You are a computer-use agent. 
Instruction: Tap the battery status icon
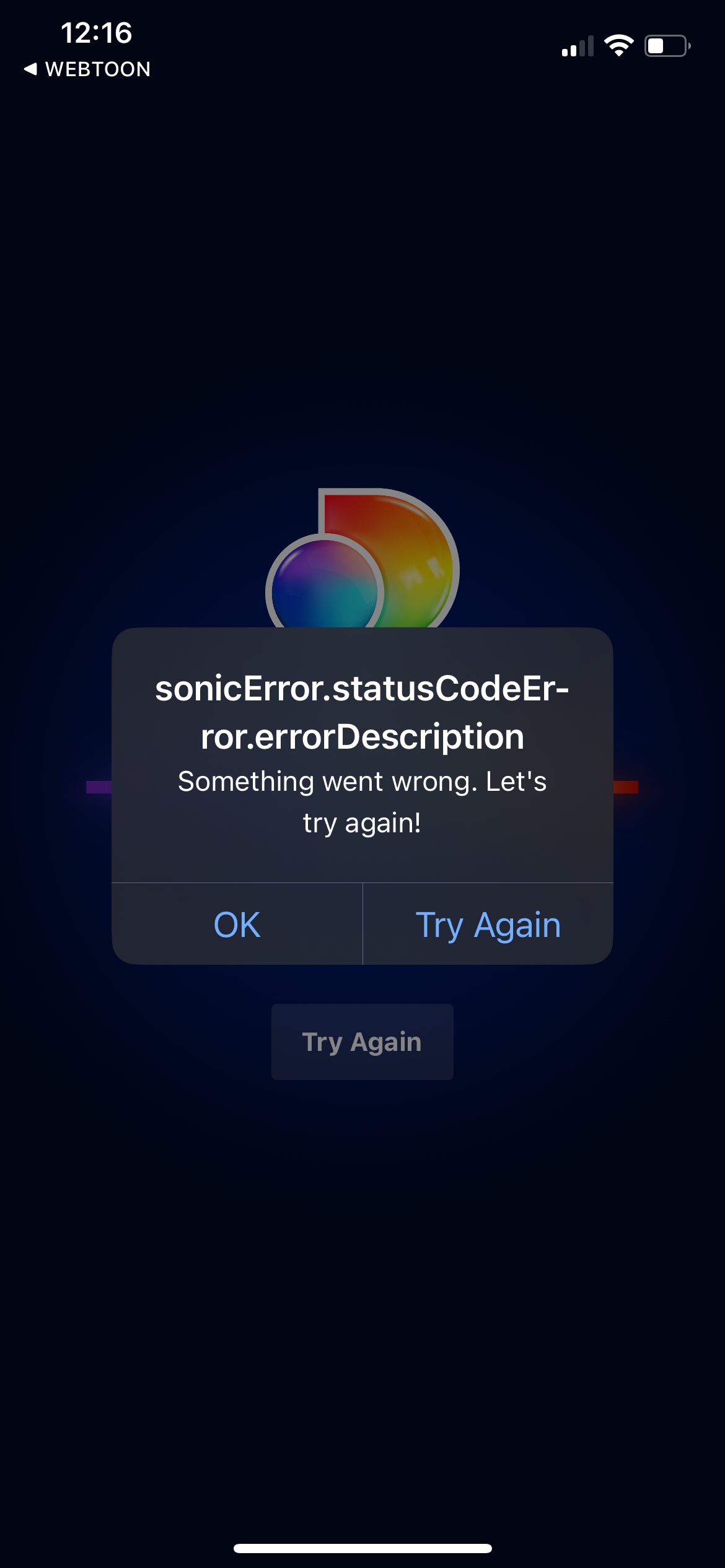pyautogui.click(x=667, y=45)
